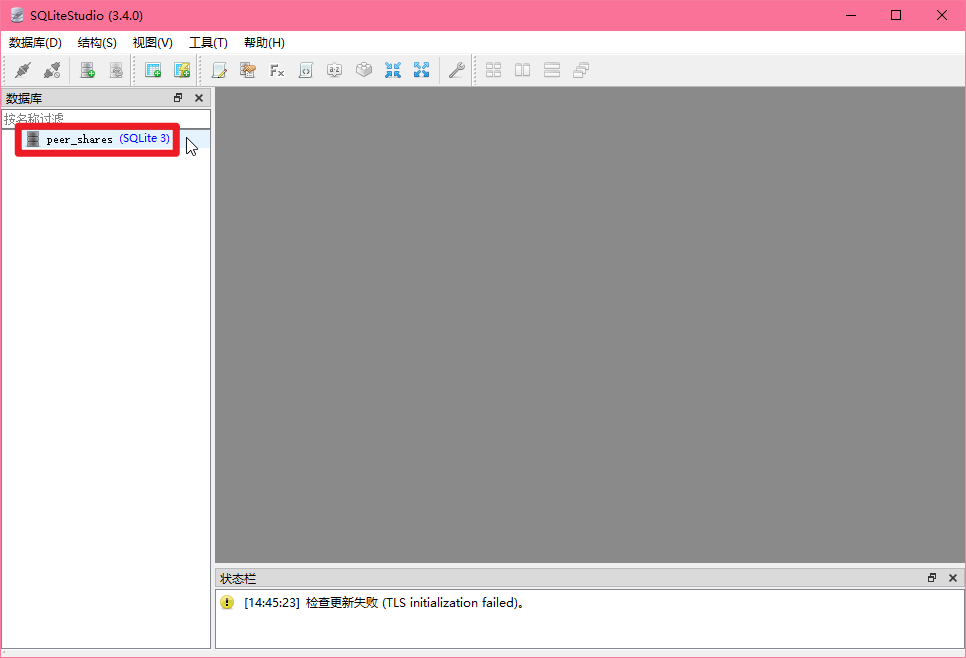Viewport: 966px width, 658px height.
Task: Click the import arrows-inward icon
Action: (392, 70)
